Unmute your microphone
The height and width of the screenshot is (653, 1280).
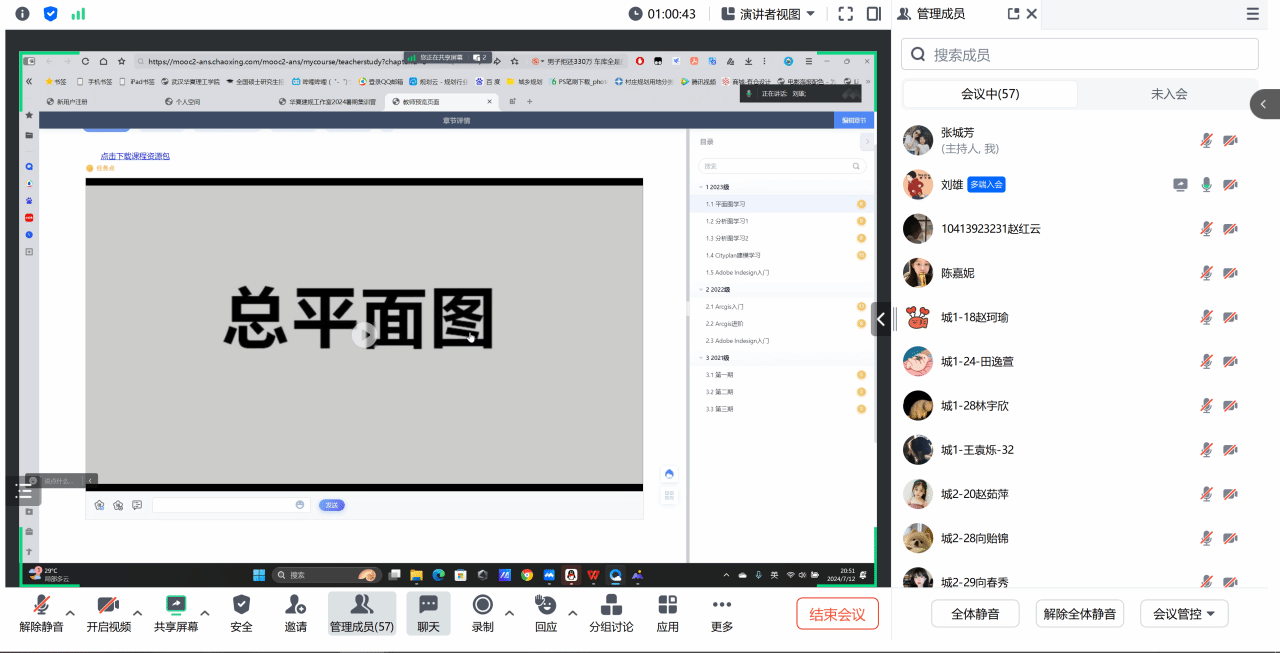pyautogui.click(x=41, y=605)
